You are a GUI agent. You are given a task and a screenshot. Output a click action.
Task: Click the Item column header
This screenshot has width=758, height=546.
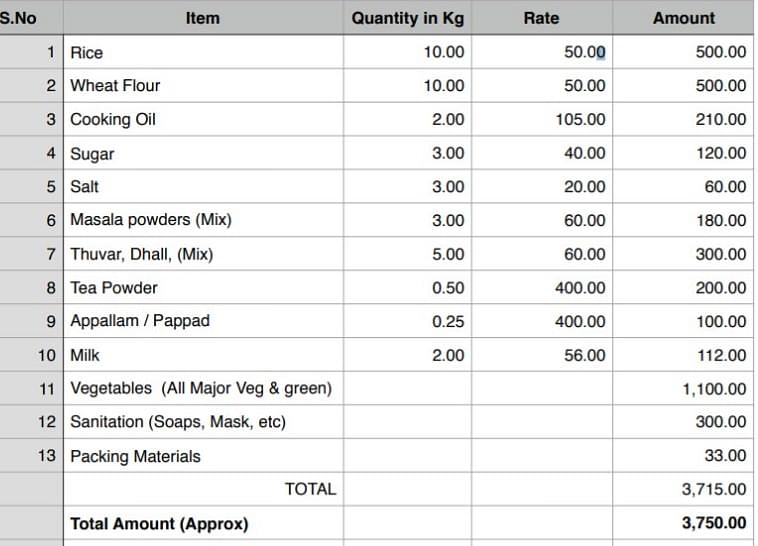click(202, 18)
